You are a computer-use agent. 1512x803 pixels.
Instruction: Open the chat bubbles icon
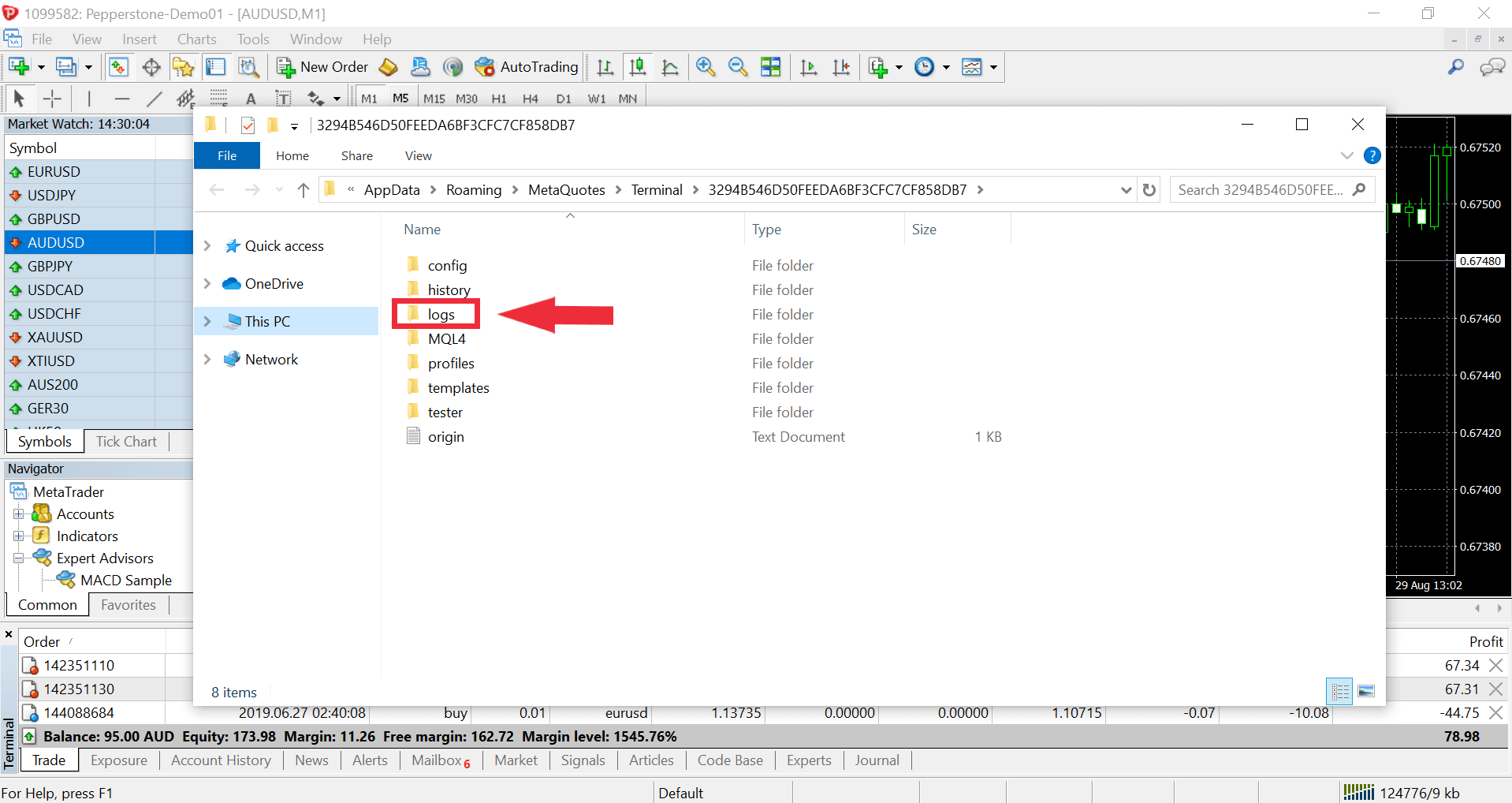tap(1492, 67)
